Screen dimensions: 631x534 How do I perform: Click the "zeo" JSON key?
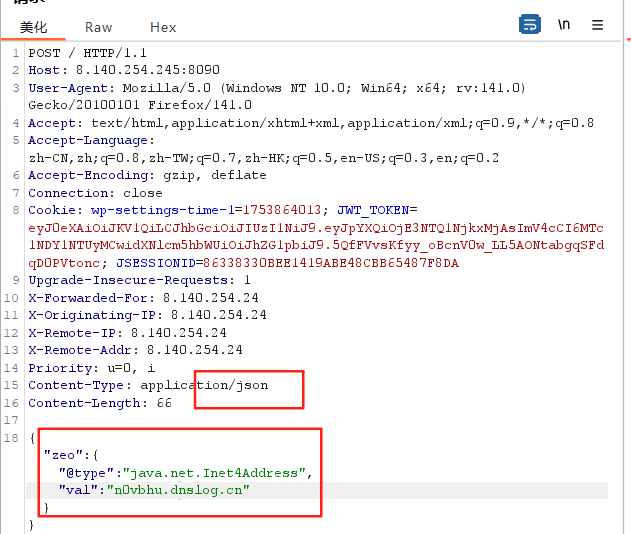(64, 455)
